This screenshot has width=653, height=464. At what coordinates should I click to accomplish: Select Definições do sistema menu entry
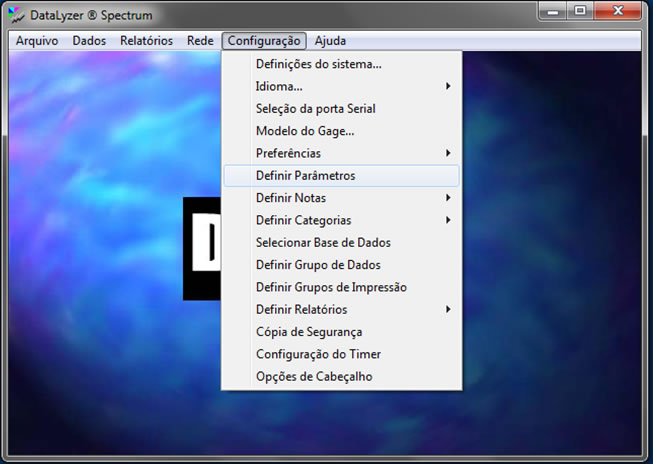[x=318, y=64]
